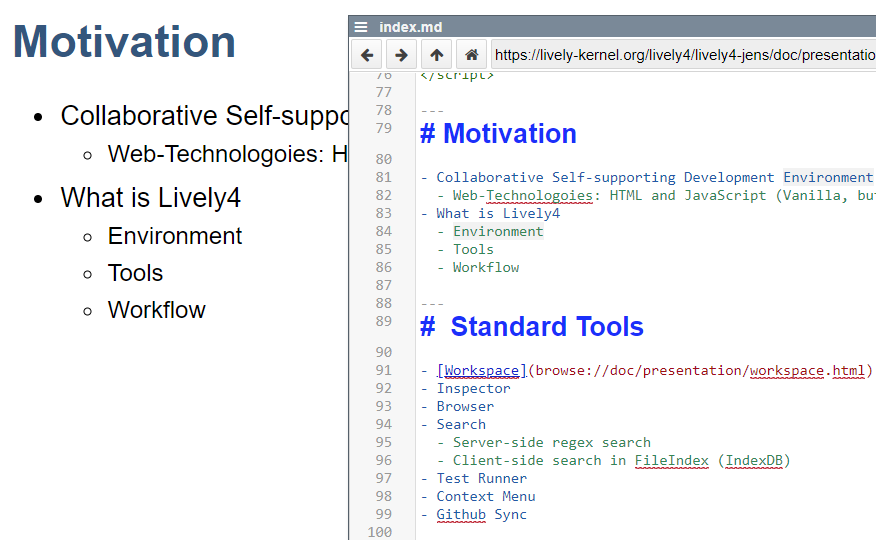
Task: Go forward with the right arrow button
Action: 401,55
